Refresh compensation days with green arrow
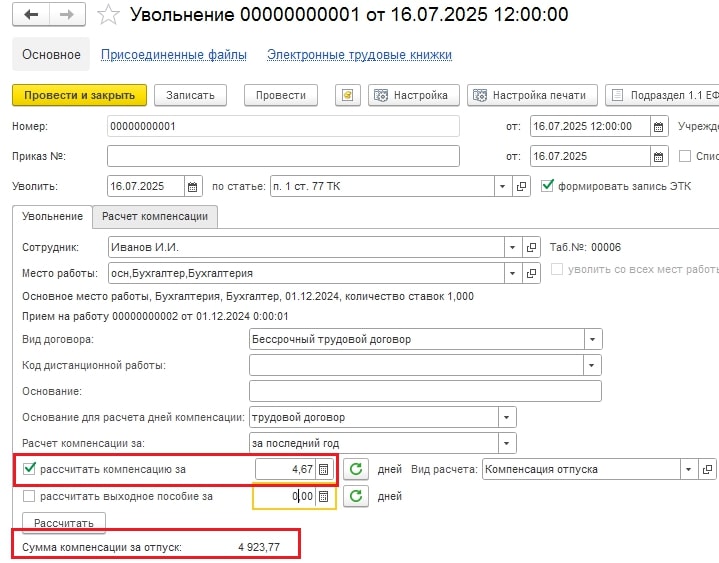Image resolution: width=719 pixels, height=563 pixels. click(356, 469)
